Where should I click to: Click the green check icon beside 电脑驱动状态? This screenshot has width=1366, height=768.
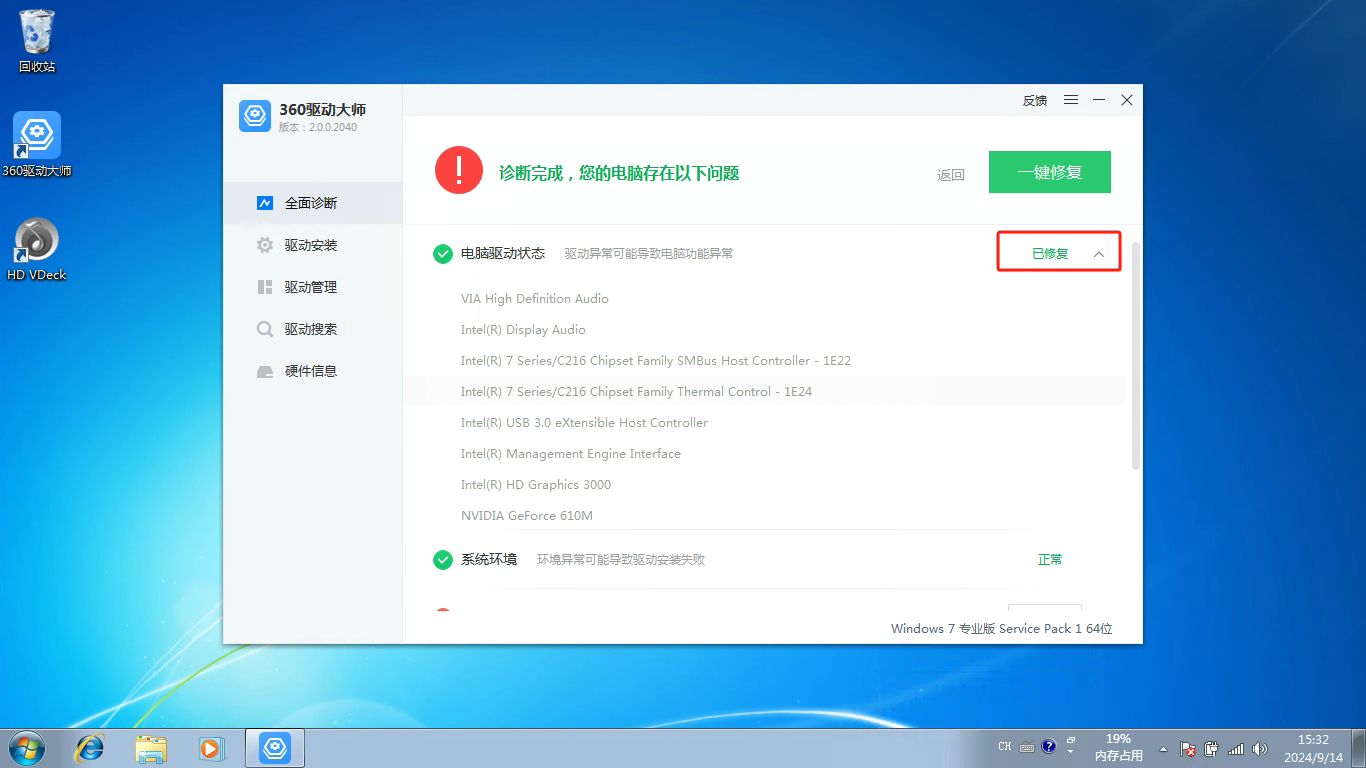tap(443, 254)
